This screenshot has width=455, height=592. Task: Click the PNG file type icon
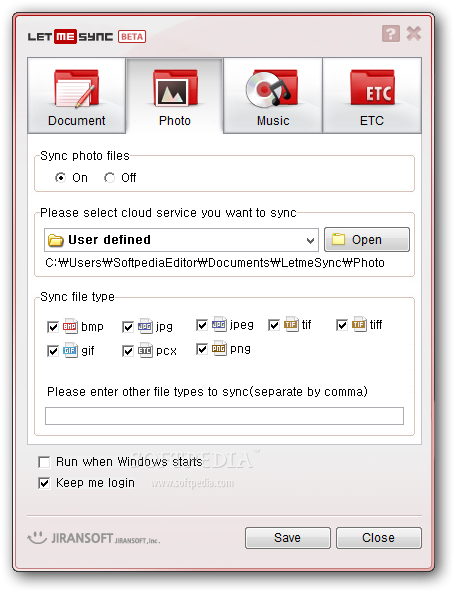219,348
